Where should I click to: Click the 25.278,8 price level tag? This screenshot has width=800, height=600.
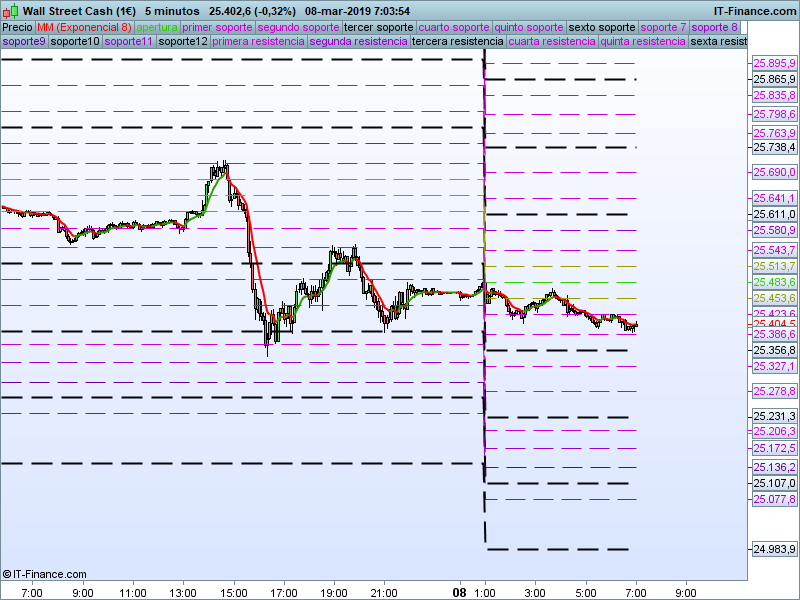click(774, 391)
